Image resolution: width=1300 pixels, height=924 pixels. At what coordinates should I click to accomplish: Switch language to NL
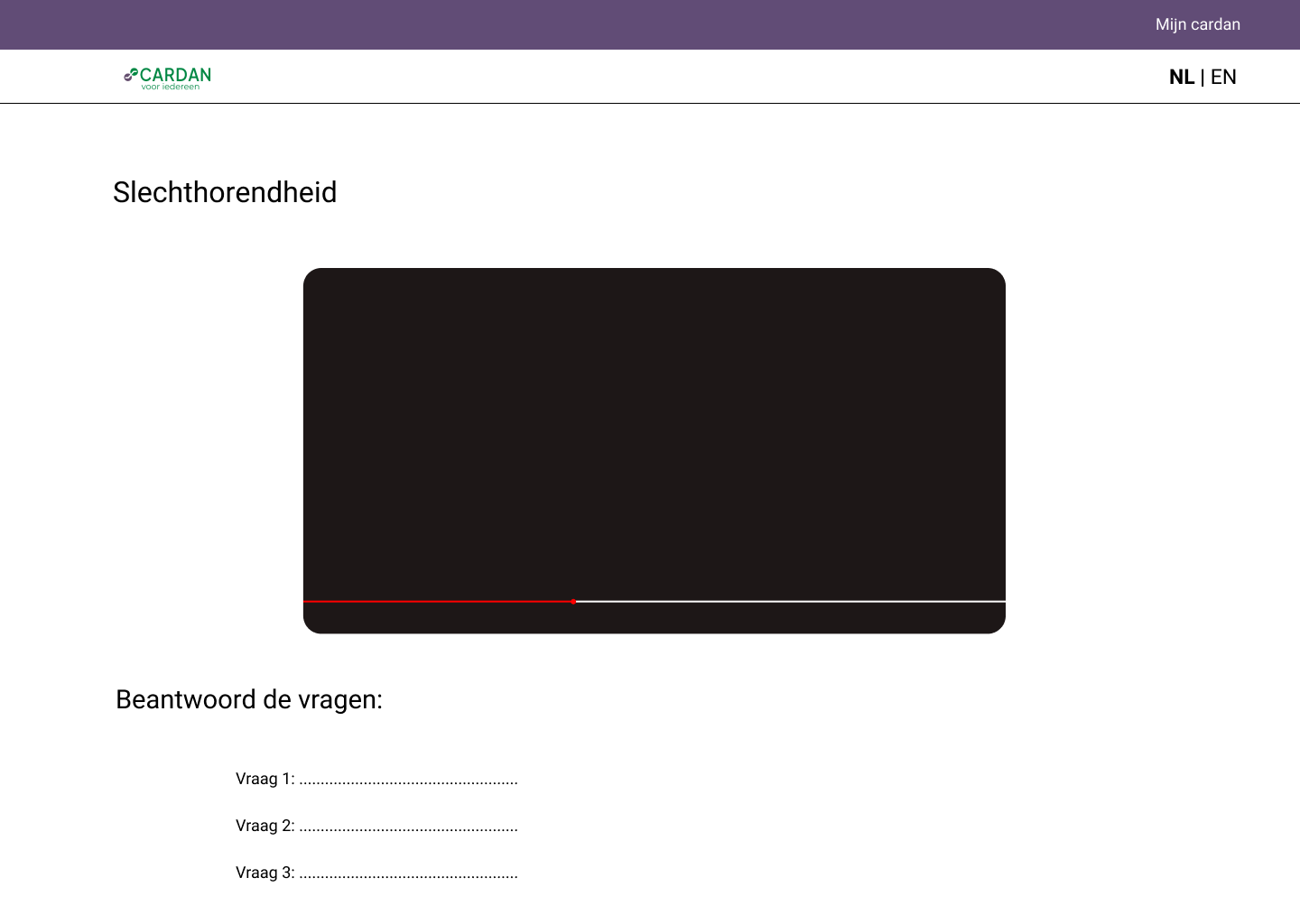1181,78
